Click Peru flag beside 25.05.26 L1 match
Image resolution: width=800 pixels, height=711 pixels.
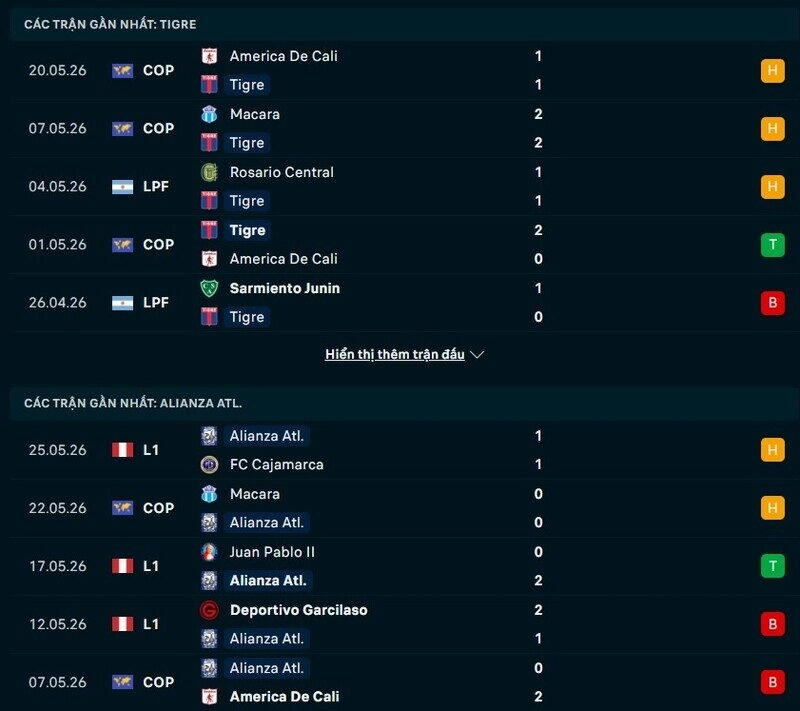click(x=122, y=450)
